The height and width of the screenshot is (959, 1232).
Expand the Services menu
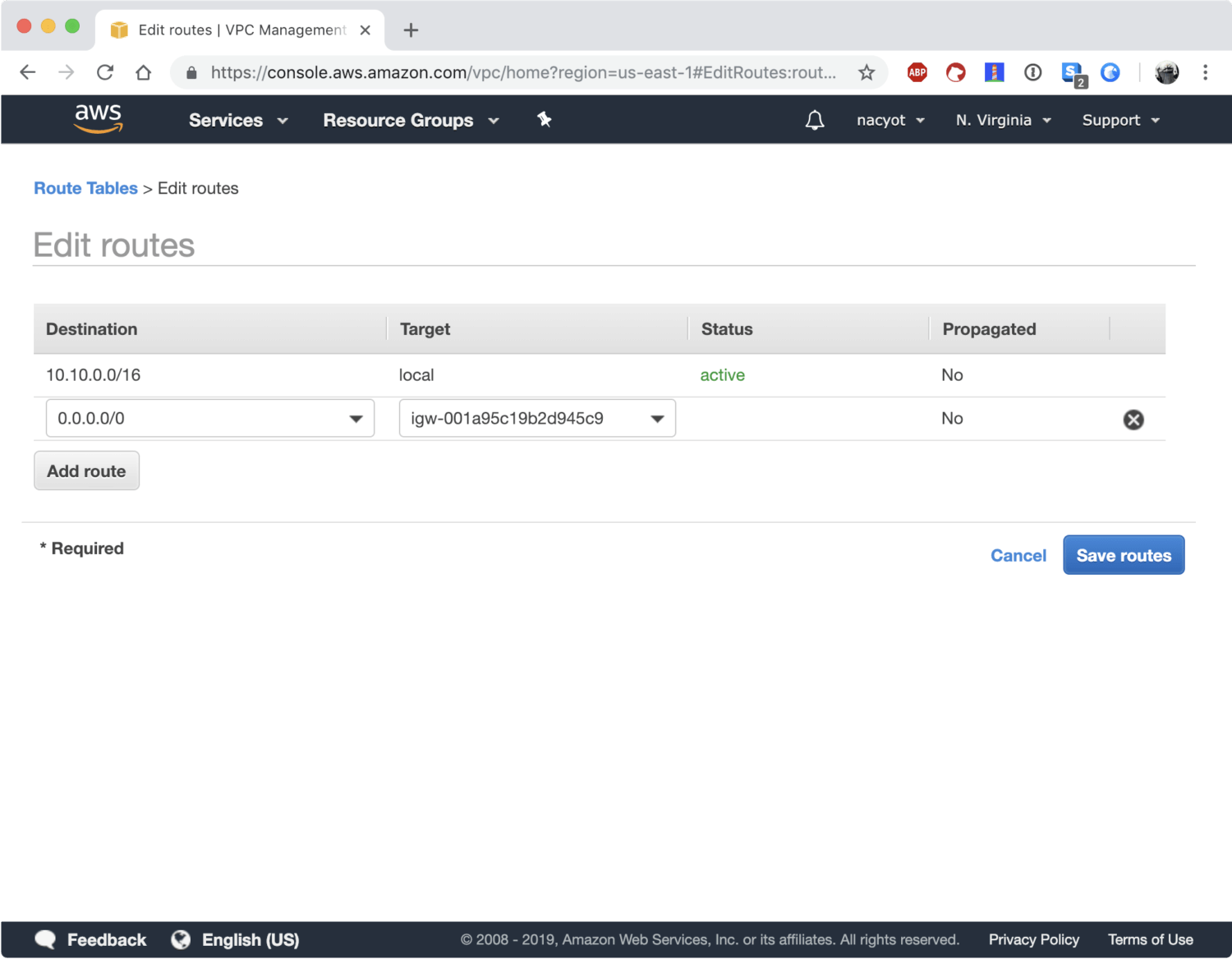[238, 120]
